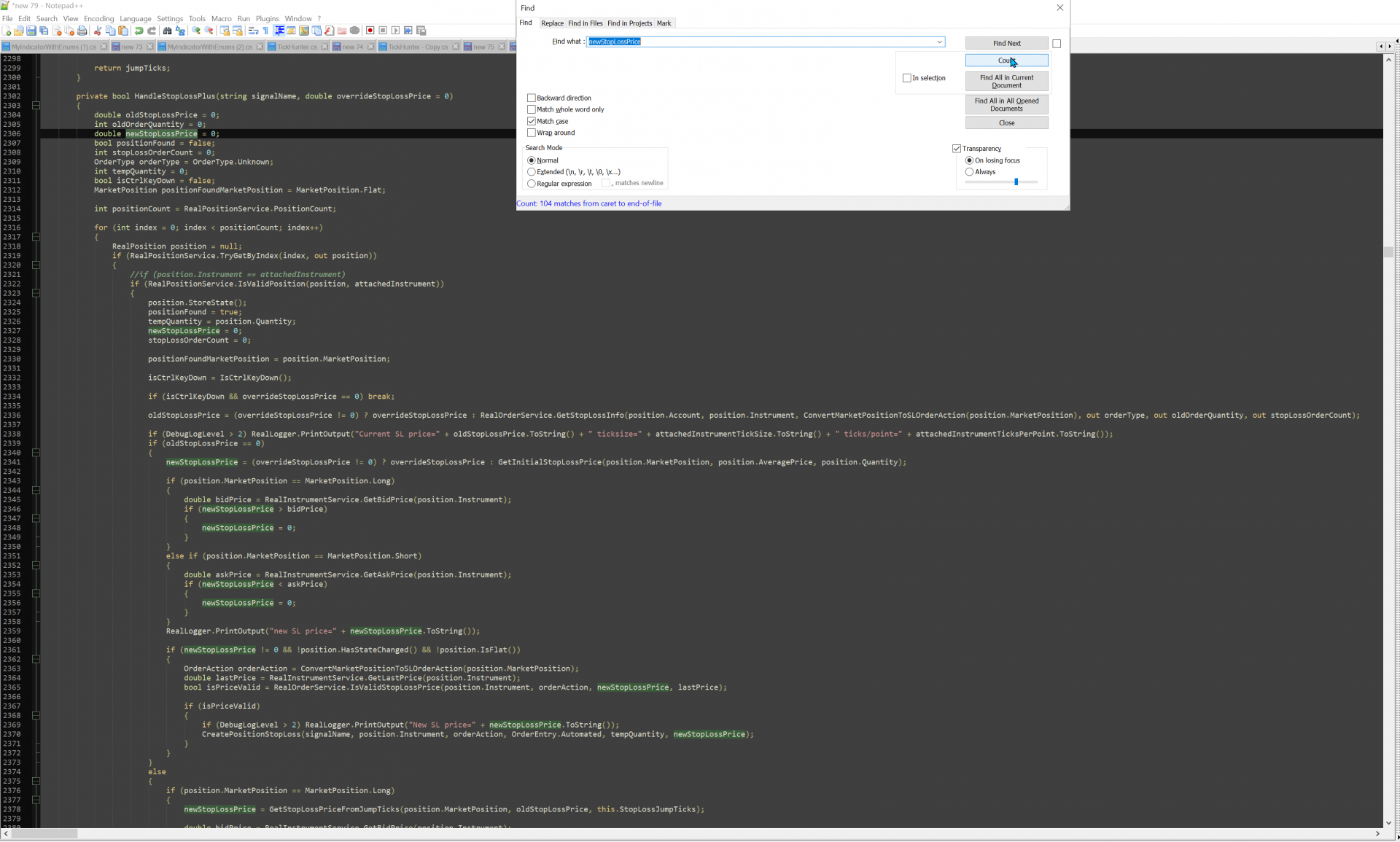Switch to the Replace tab

tap(553, 23)
